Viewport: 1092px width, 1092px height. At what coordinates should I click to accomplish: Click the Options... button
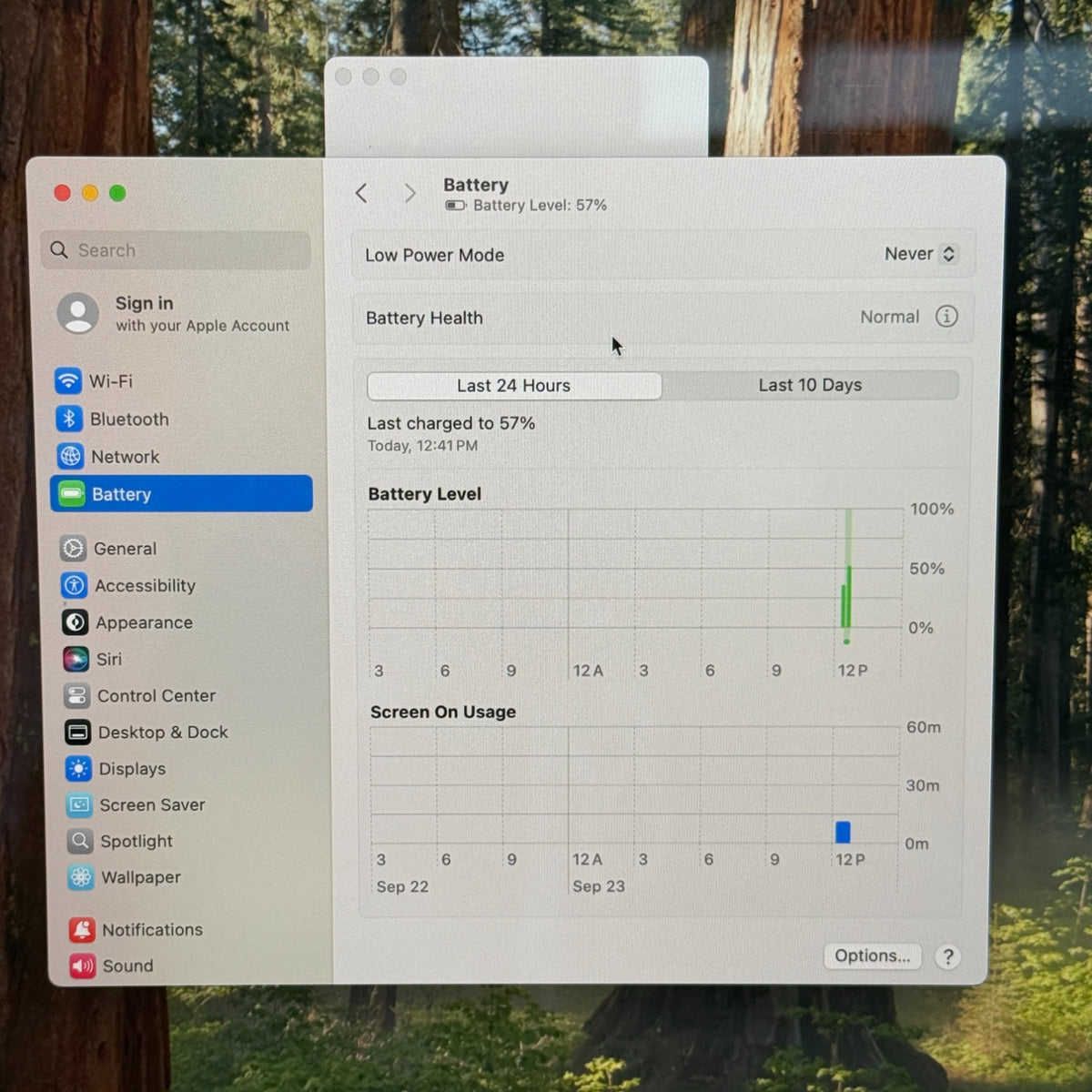[872, 955]
